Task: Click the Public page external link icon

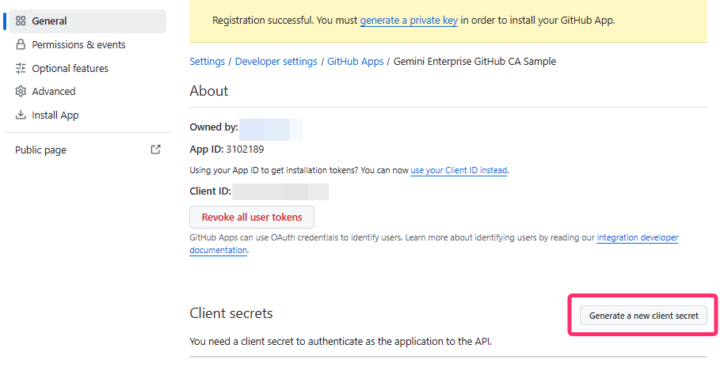Action: [x=156, y=149]
